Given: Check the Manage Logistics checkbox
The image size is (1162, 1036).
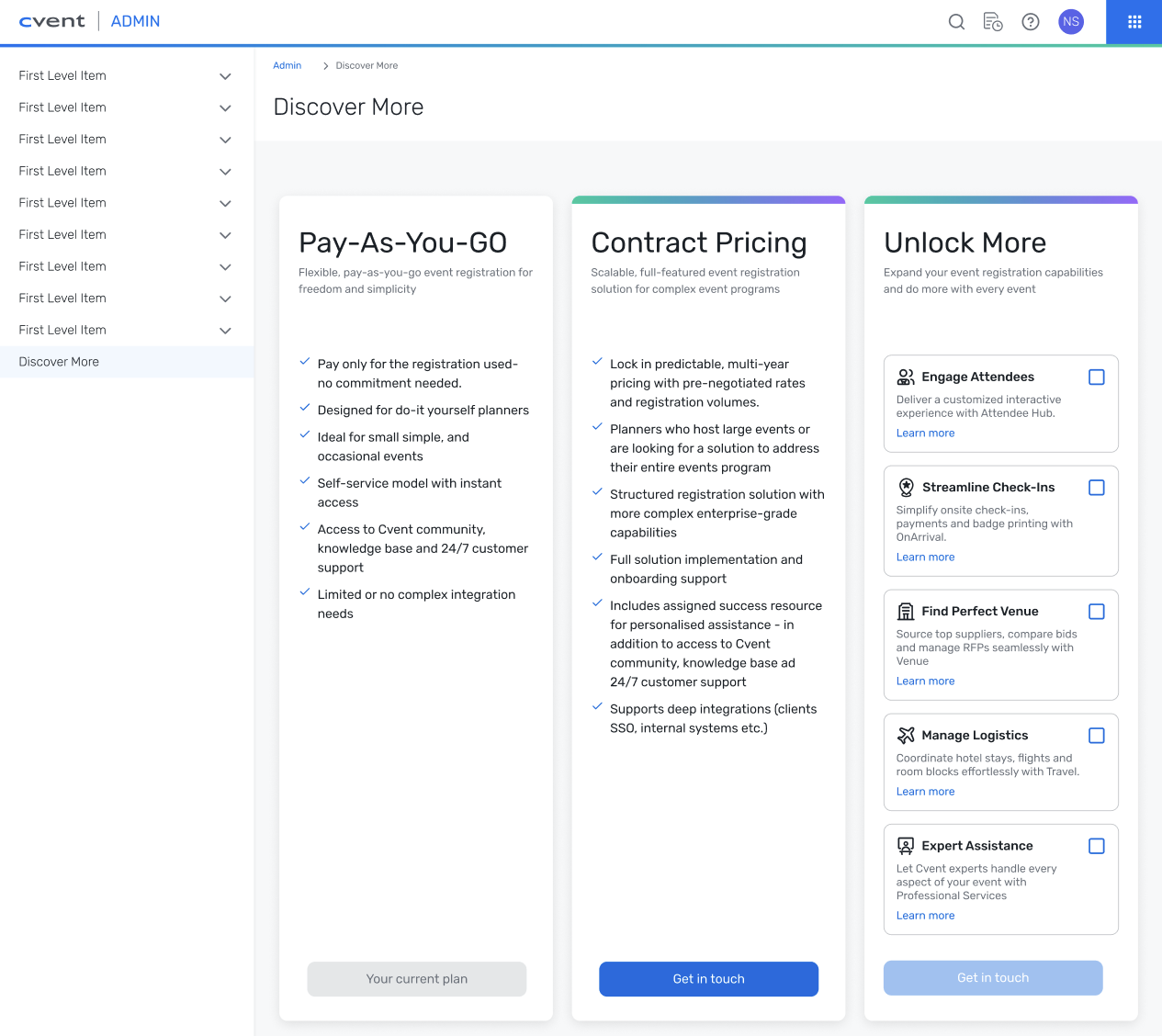Looking at the screenshot, I should pos(1097,736).
